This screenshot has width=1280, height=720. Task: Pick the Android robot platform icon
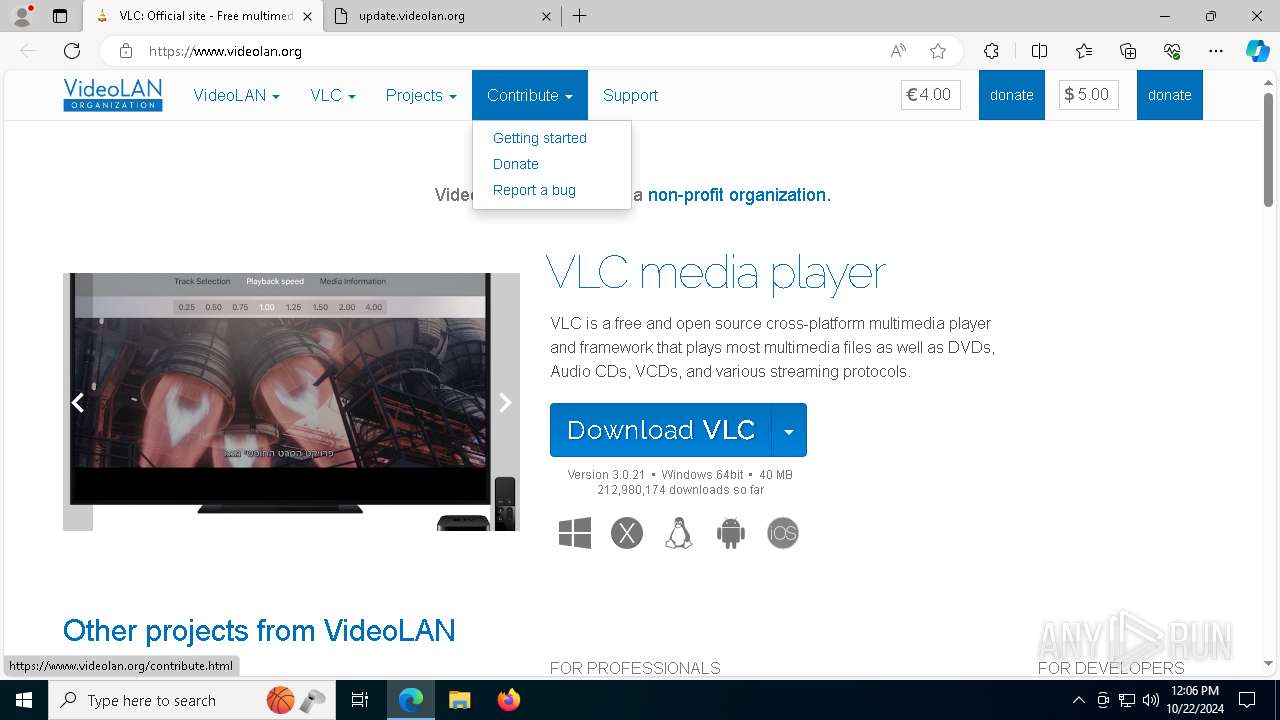point(731,533)
